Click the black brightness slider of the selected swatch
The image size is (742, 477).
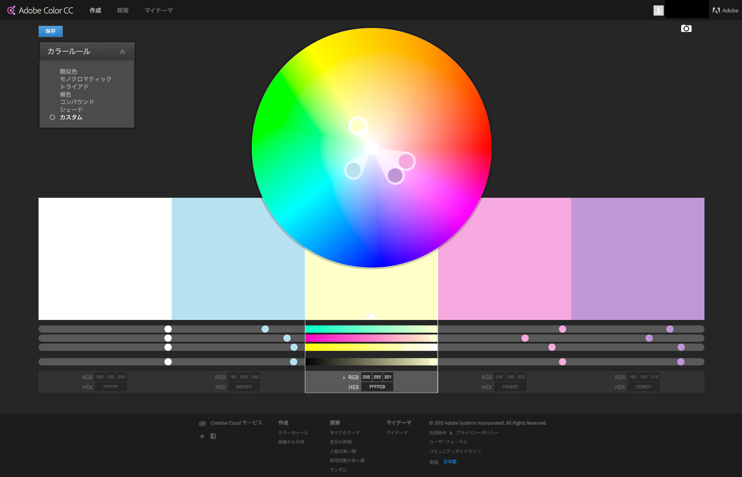pyautogui.click(x=371, y=362)
